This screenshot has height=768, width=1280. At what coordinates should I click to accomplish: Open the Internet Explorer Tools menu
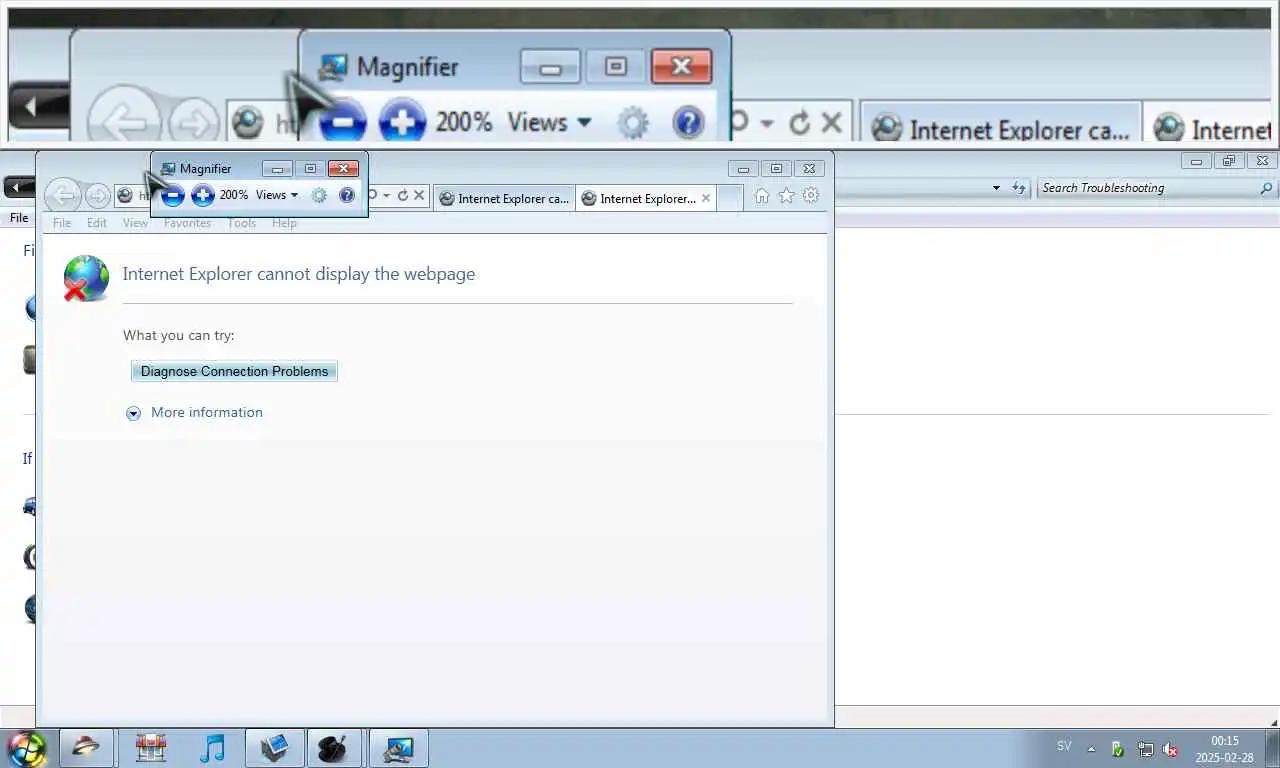(241, 223)
